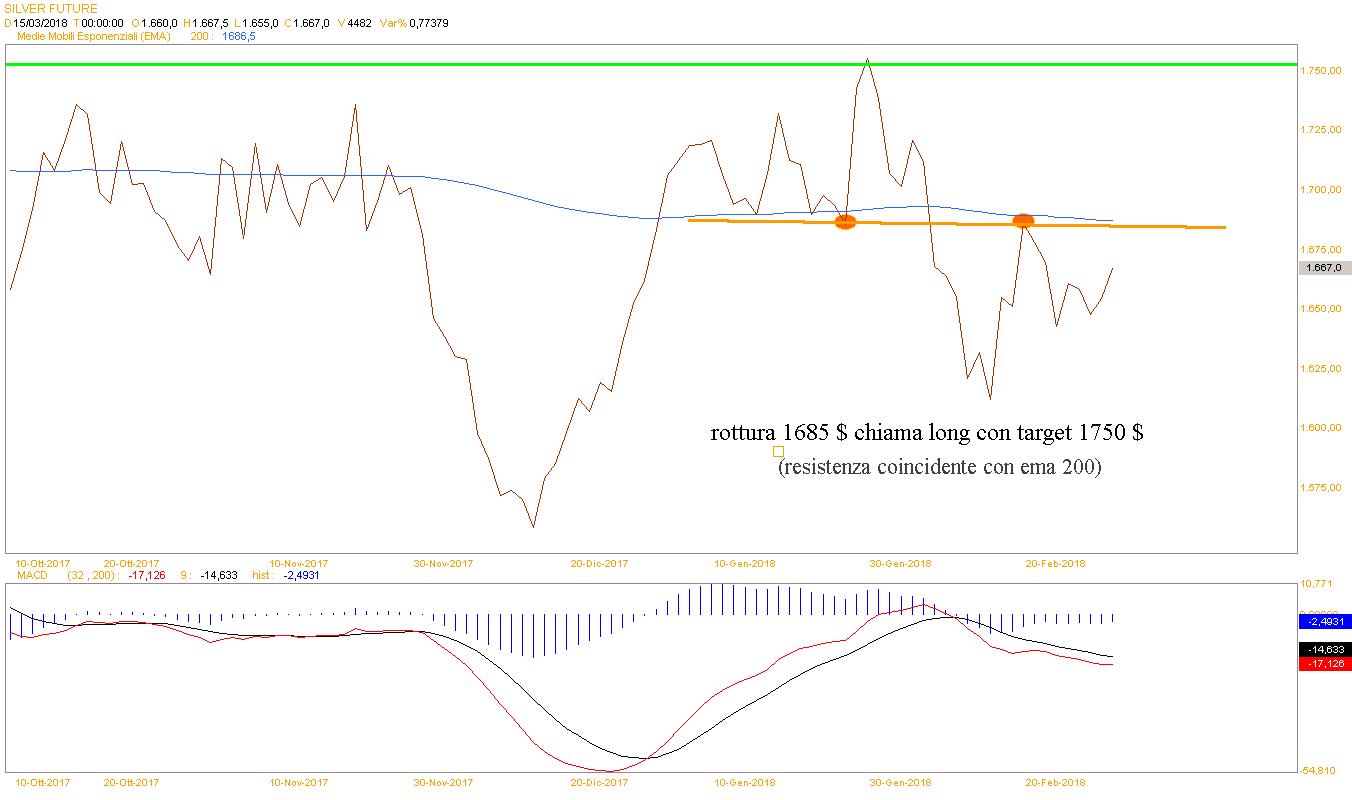Click the 30-Nov-2017 date on the upper time axis
Viewport: 1352px width, 800px height.
(x=443, y=563)
